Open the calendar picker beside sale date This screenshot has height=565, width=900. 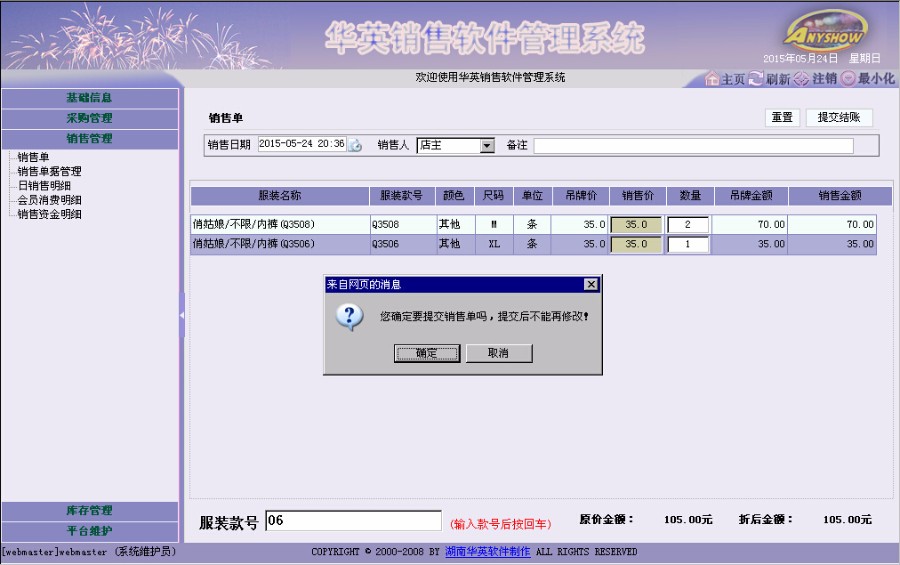pos(355,145)
